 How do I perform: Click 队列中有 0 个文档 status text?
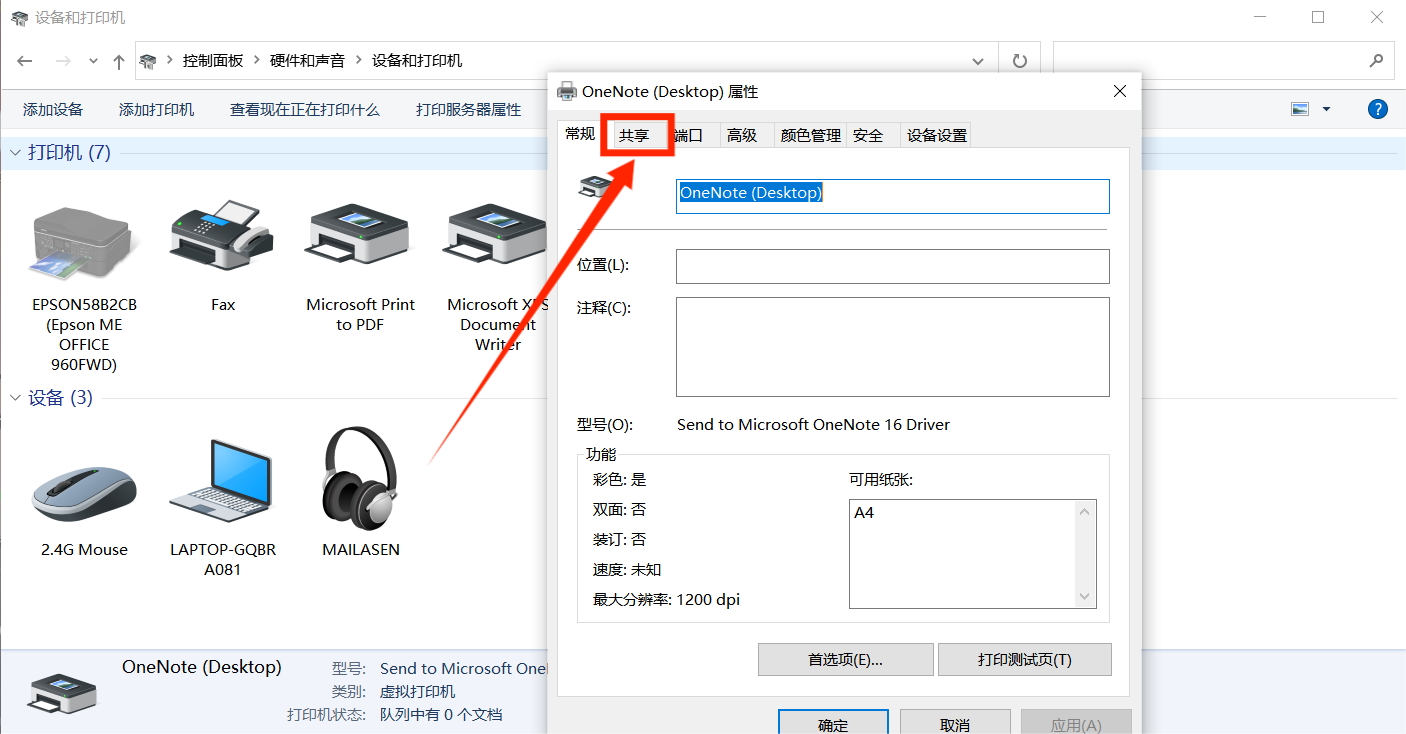pos(441,715)
